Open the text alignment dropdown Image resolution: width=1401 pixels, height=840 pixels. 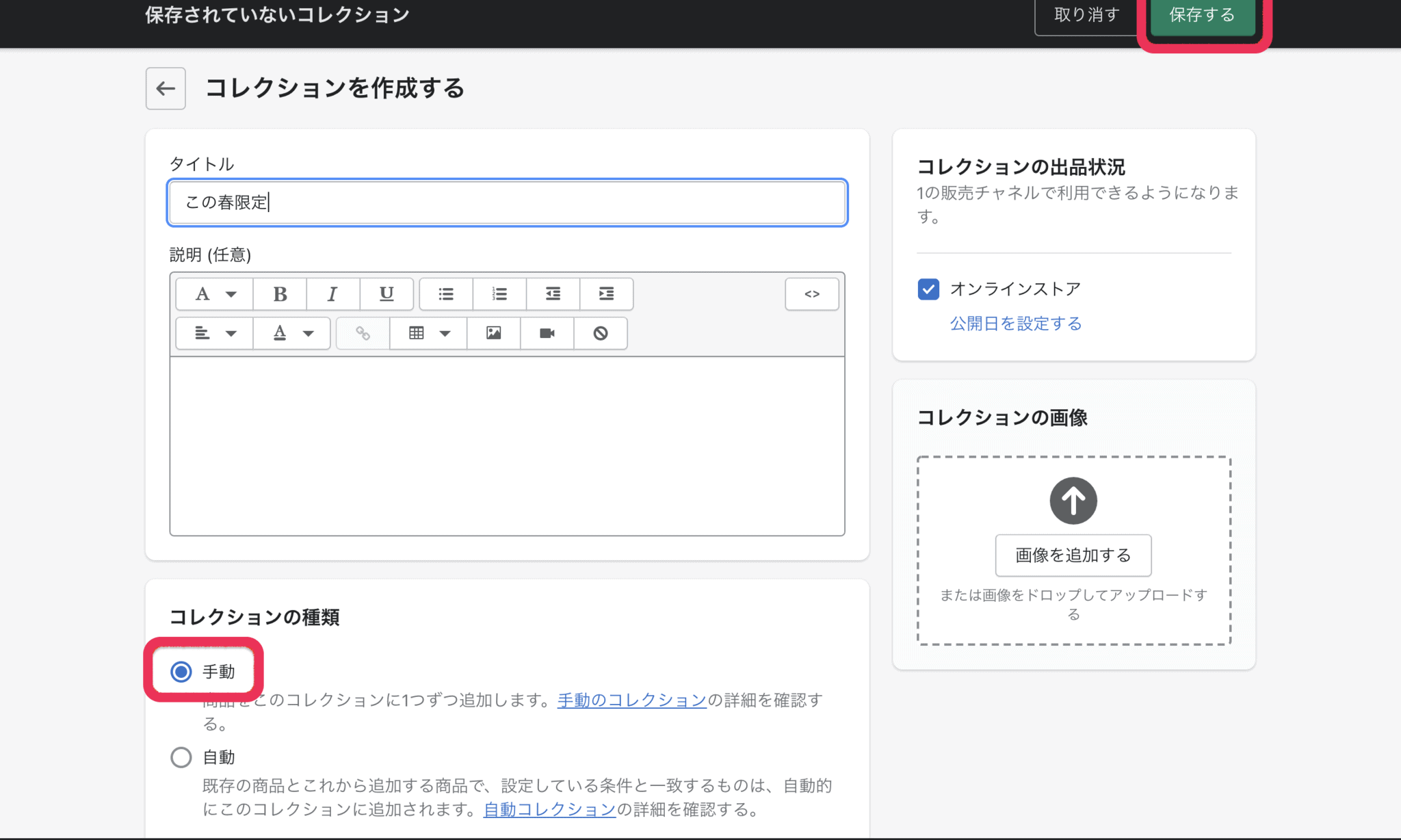(x=213, y=333)
